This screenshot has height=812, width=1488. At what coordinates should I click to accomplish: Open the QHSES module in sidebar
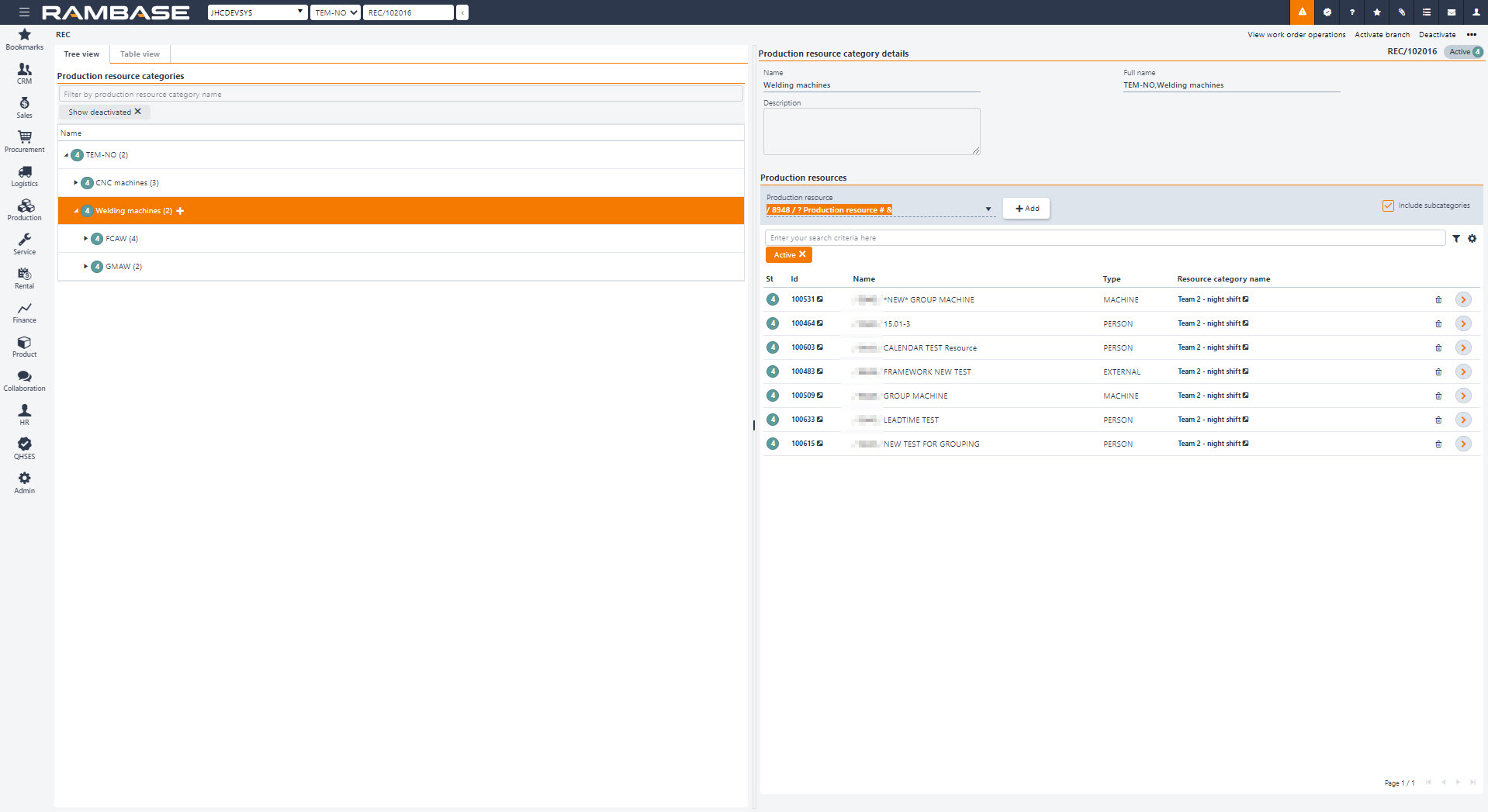pyautogui.click(x=25, y=448)
